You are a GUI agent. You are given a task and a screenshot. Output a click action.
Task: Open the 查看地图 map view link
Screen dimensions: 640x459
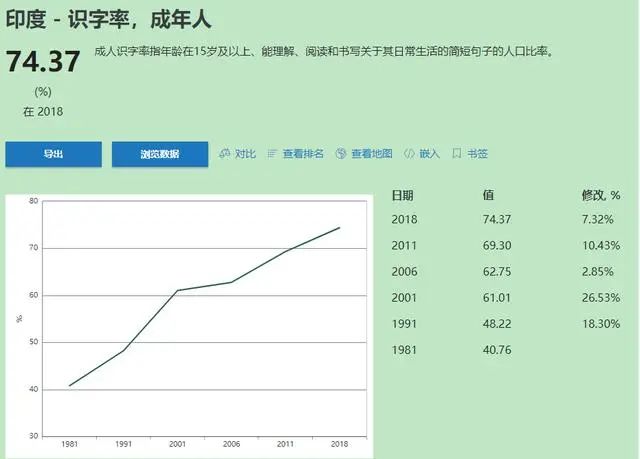371,154
